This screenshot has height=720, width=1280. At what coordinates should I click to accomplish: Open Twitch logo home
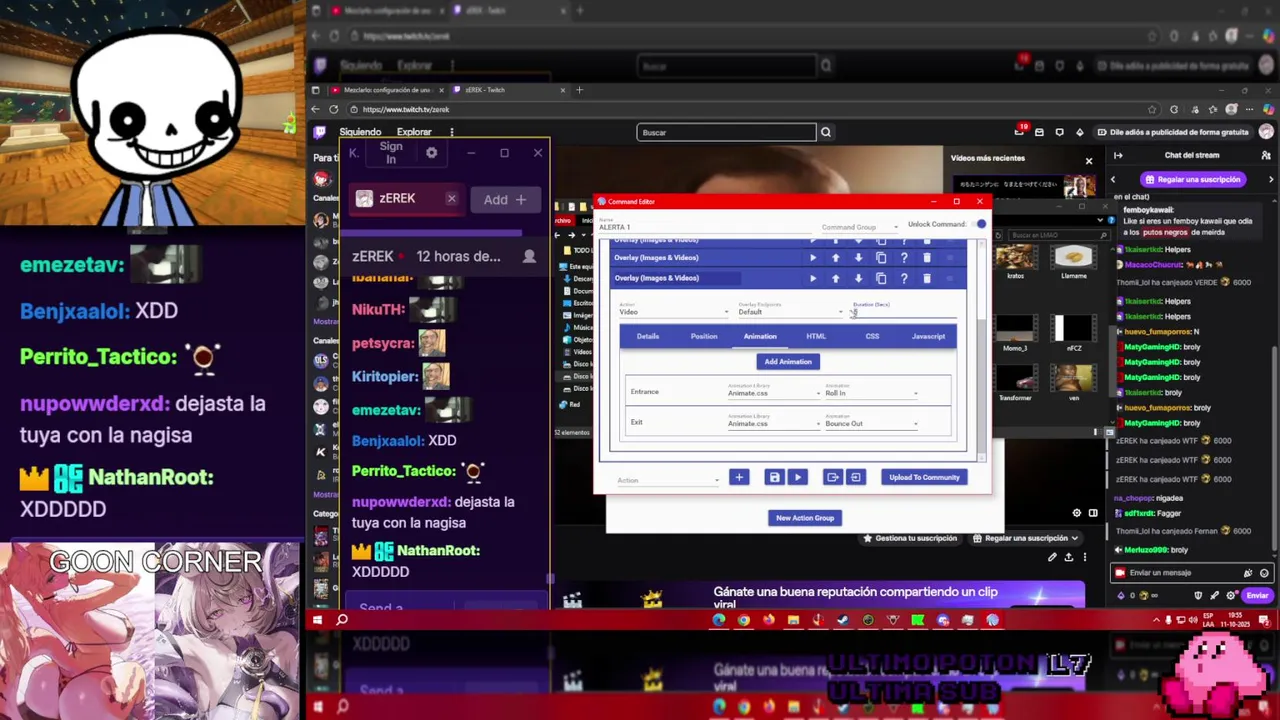(320, 132)
